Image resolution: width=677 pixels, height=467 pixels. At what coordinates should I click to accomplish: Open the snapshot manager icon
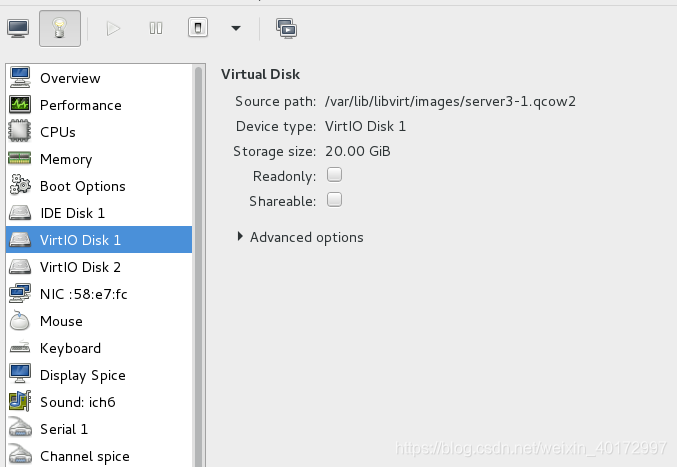click(287, 29)
